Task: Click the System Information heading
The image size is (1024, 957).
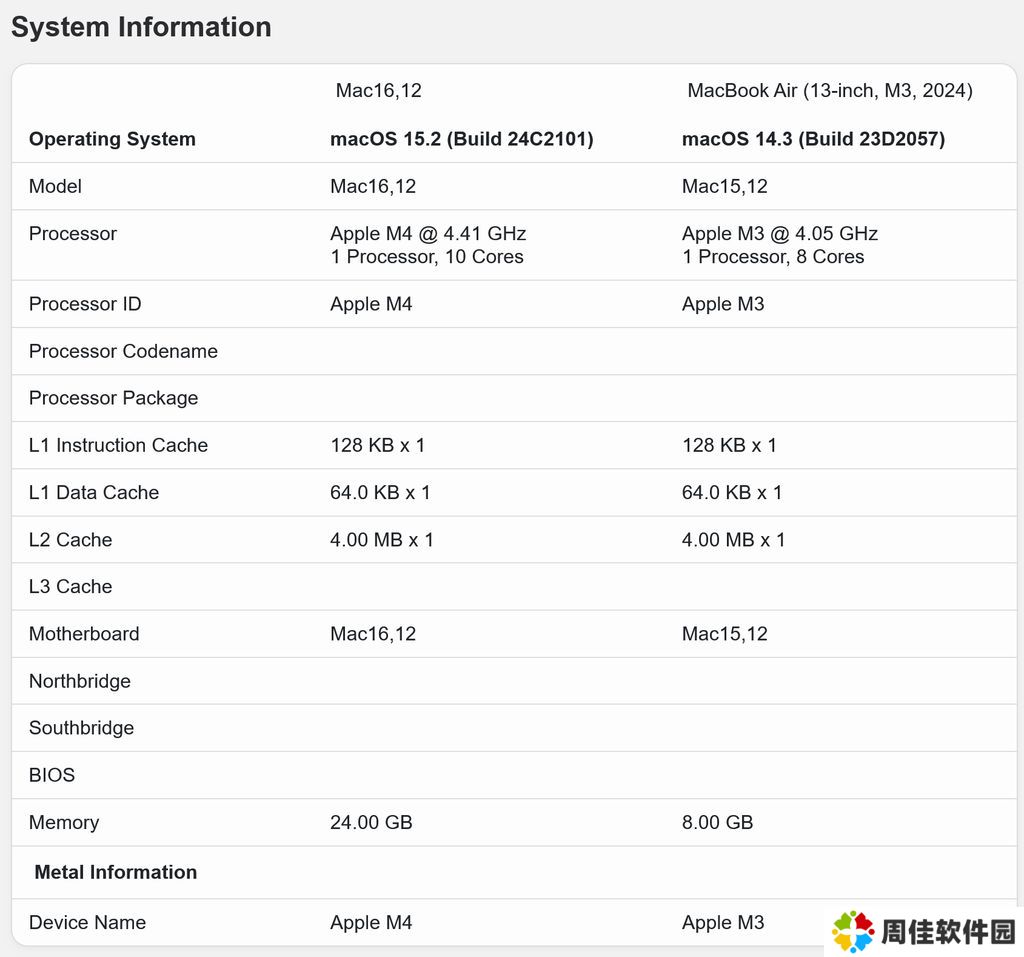Action: click(x=141, y=27)
